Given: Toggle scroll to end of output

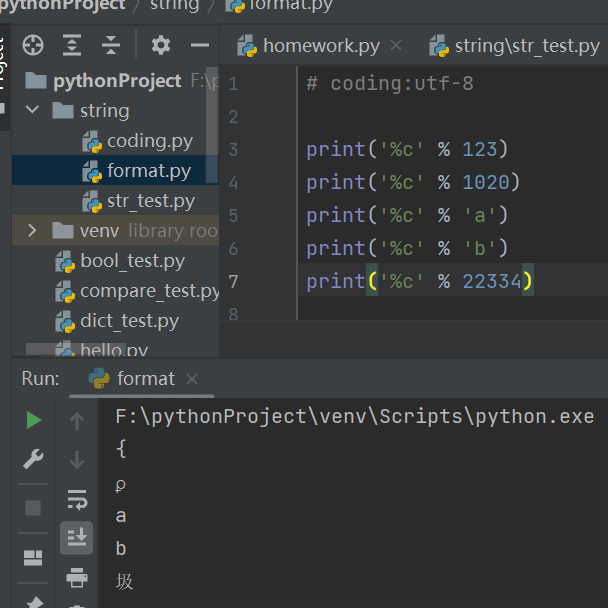Looking at the screenshot, I should 77,537.
